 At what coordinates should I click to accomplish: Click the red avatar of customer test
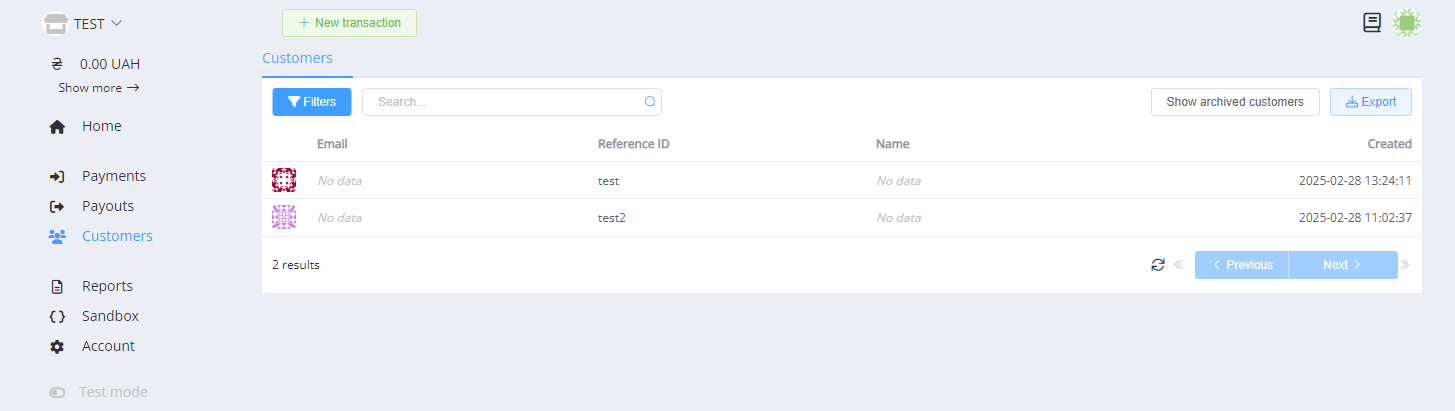[x=284, y=181]
